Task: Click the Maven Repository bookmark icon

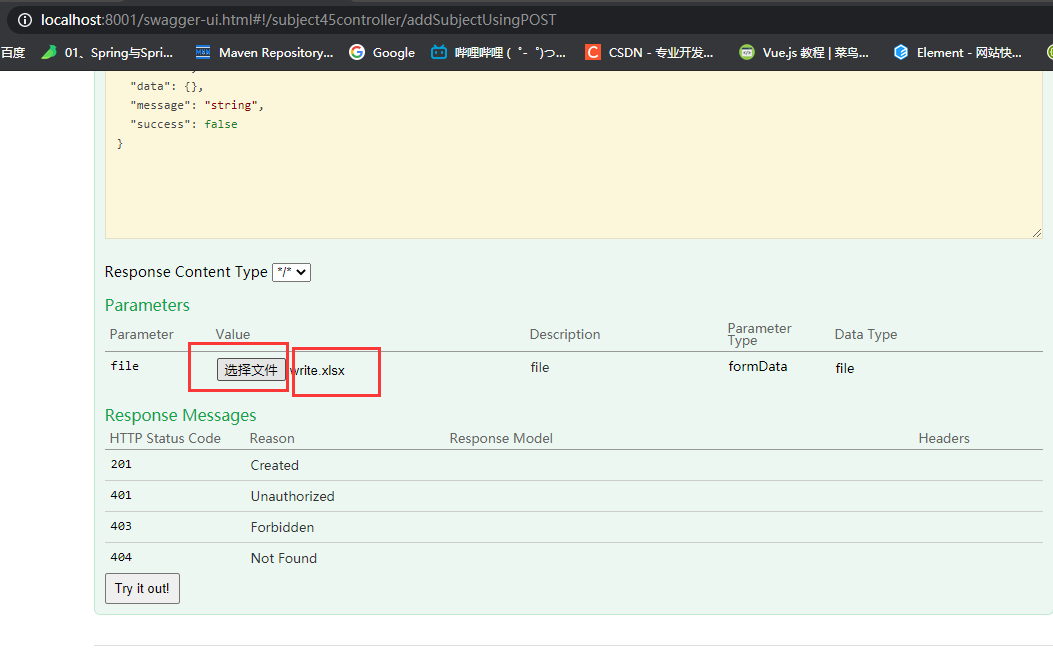Action: tap(203, 52)
